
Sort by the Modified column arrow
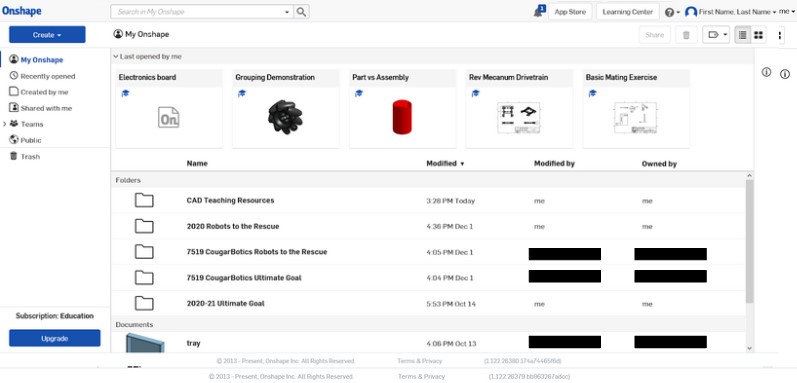pos(462,164)
